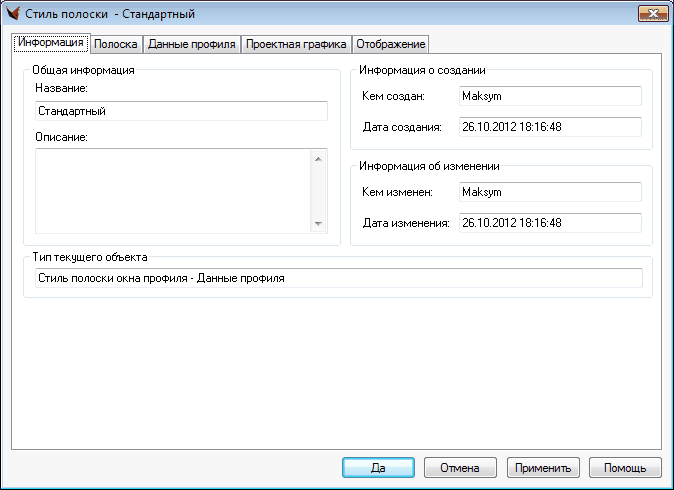Select the Данные профиля tab
This screenshot has height=490, width=674.
coord(191,44)
